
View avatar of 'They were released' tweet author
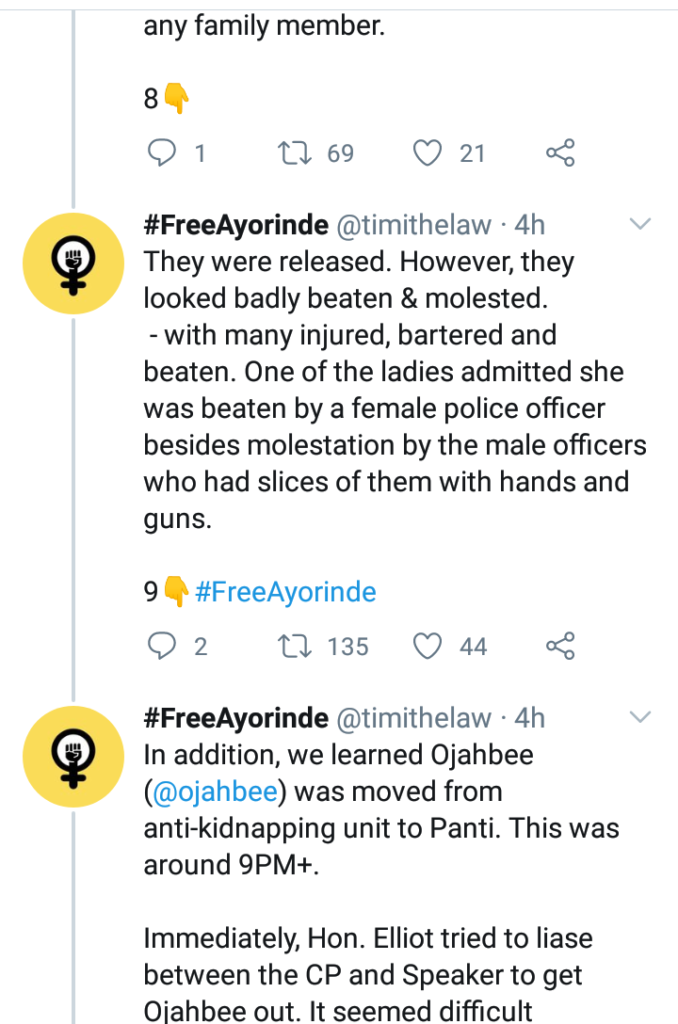point(72,260)
